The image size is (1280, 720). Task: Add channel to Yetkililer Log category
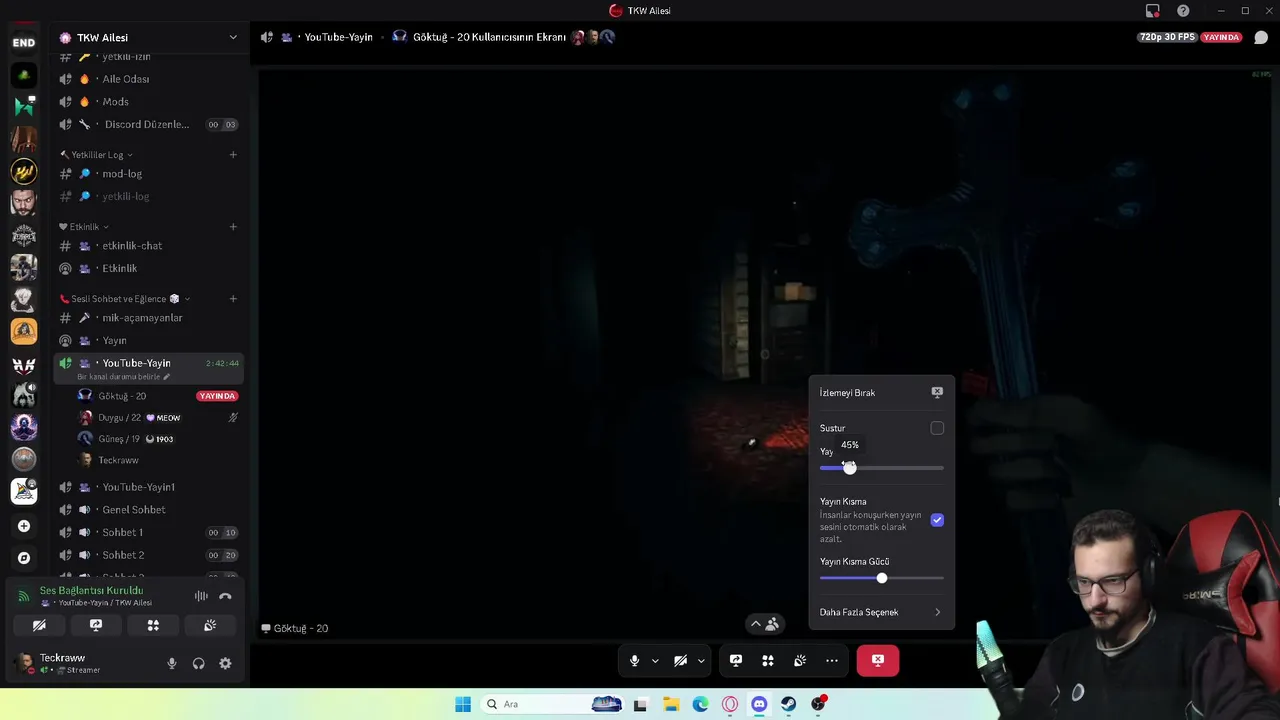click(233, 155)
